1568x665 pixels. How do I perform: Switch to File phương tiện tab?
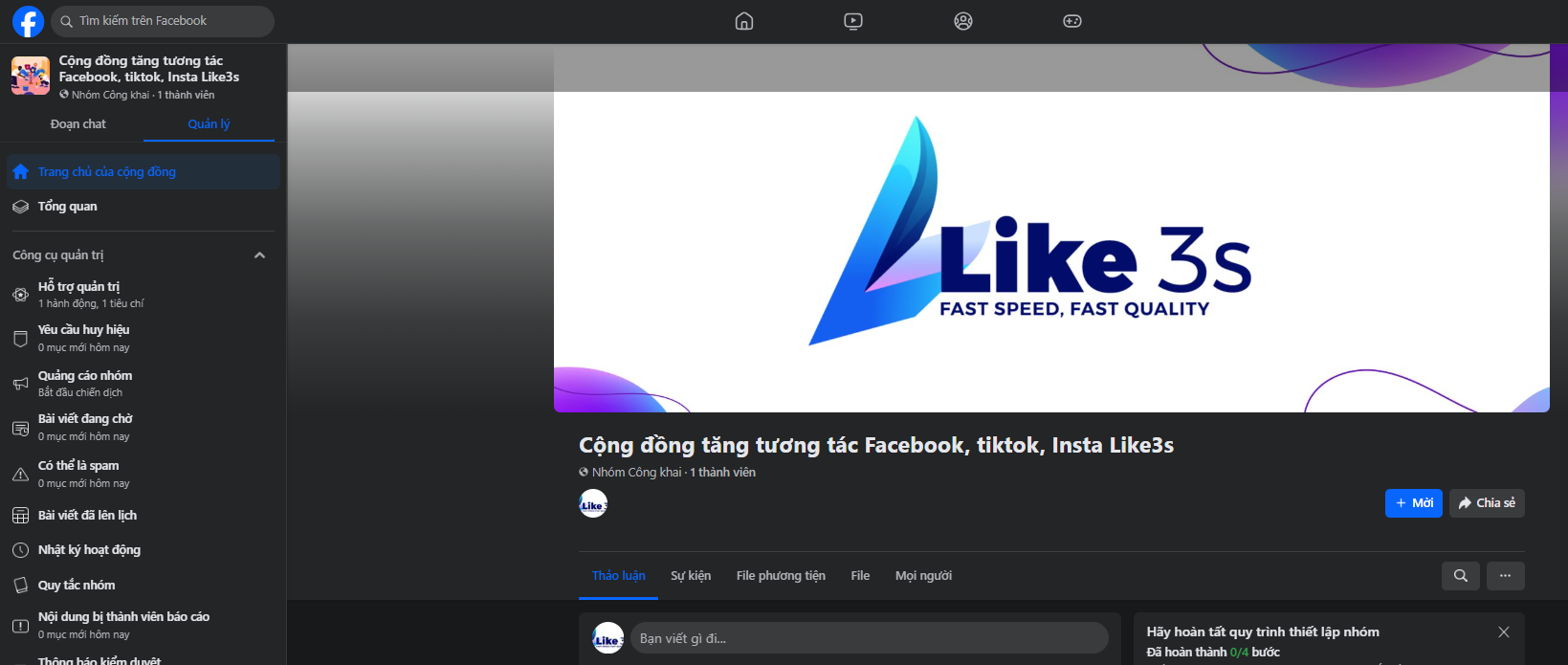pyautogui.click(x=781, y=576)
